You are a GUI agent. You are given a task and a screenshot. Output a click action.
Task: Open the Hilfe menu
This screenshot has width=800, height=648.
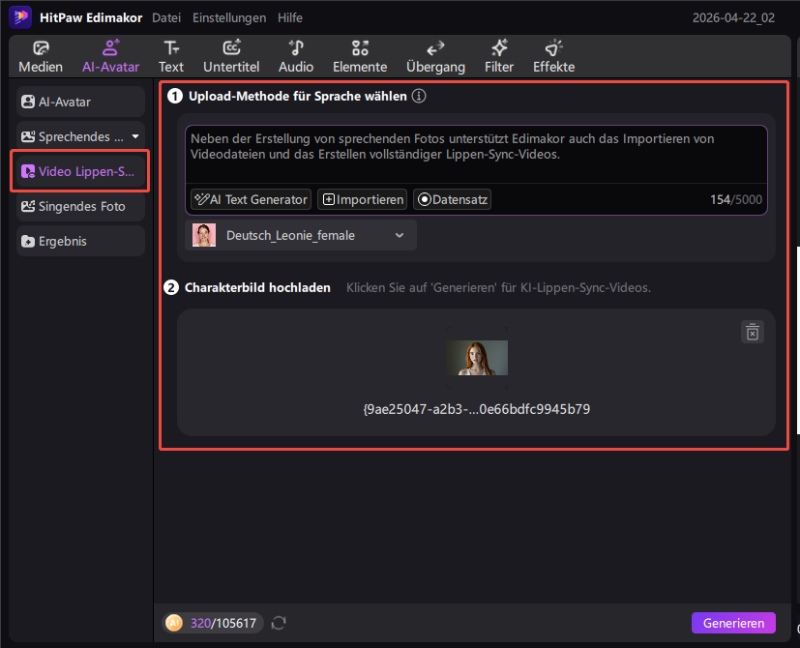click(x=290, y=17)
